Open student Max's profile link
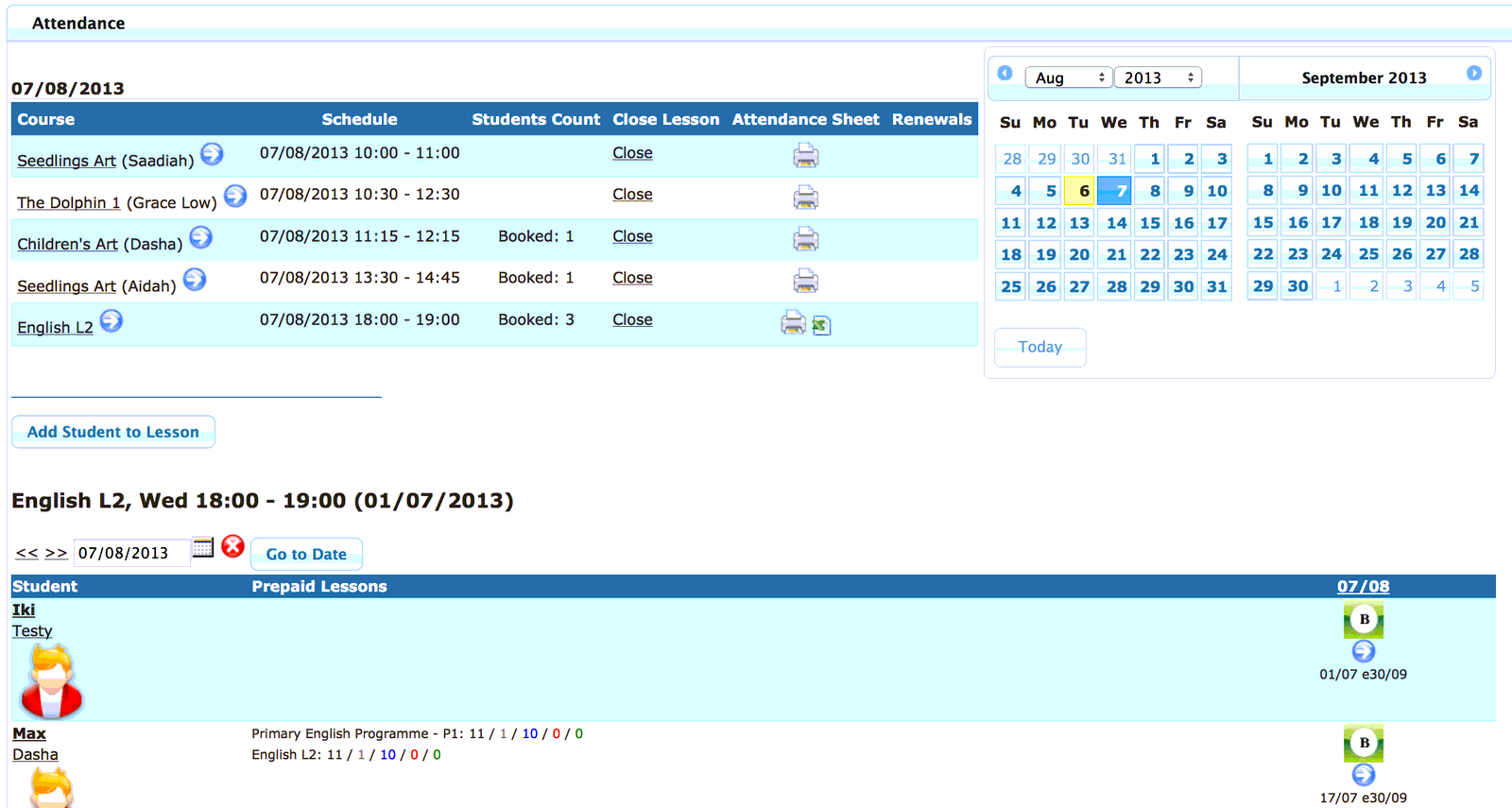Viewport: 1512px width, 808px height. tap(29, 733)
